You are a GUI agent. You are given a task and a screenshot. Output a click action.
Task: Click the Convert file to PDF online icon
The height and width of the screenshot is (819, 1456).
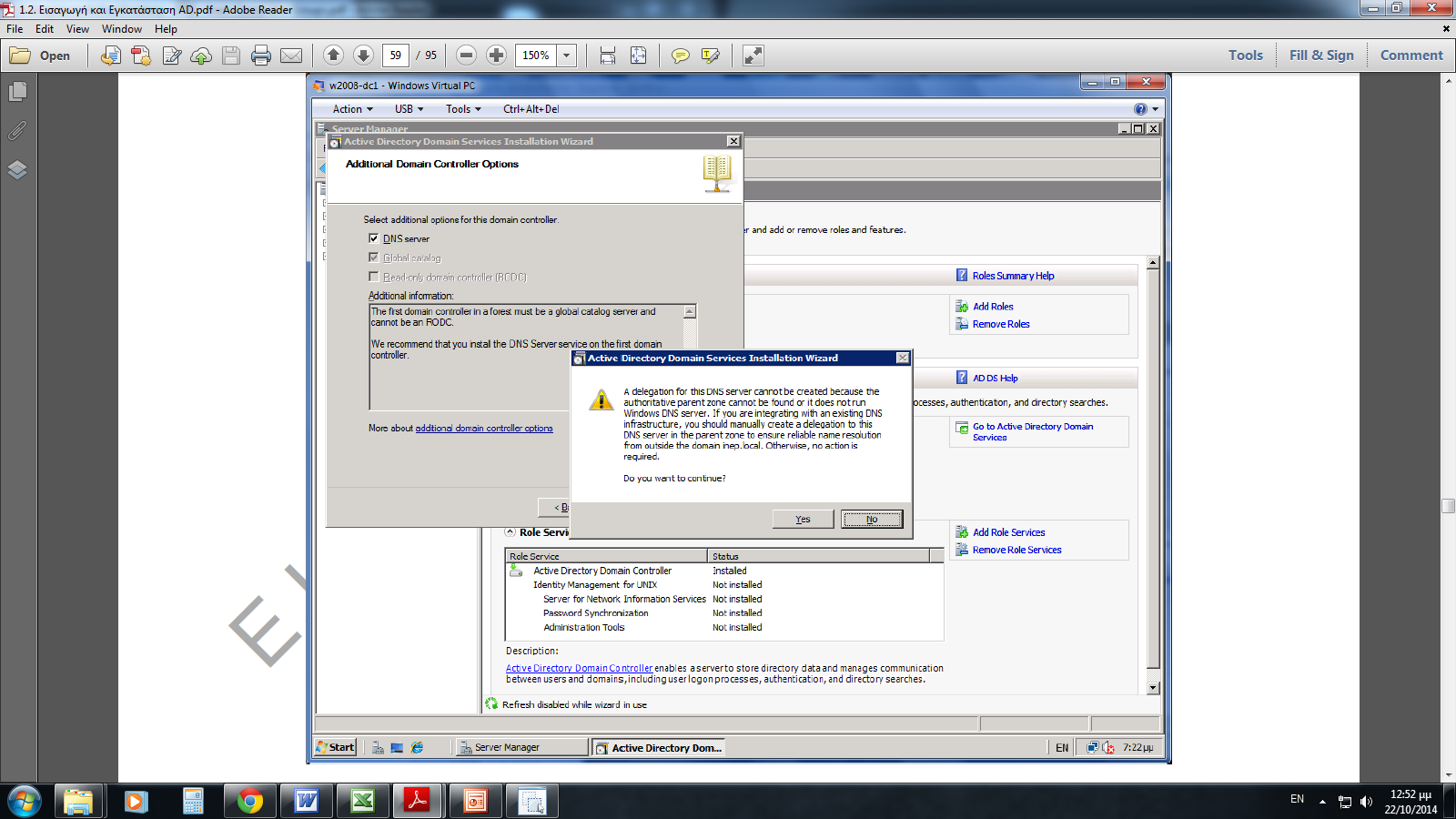pos(110,56)
